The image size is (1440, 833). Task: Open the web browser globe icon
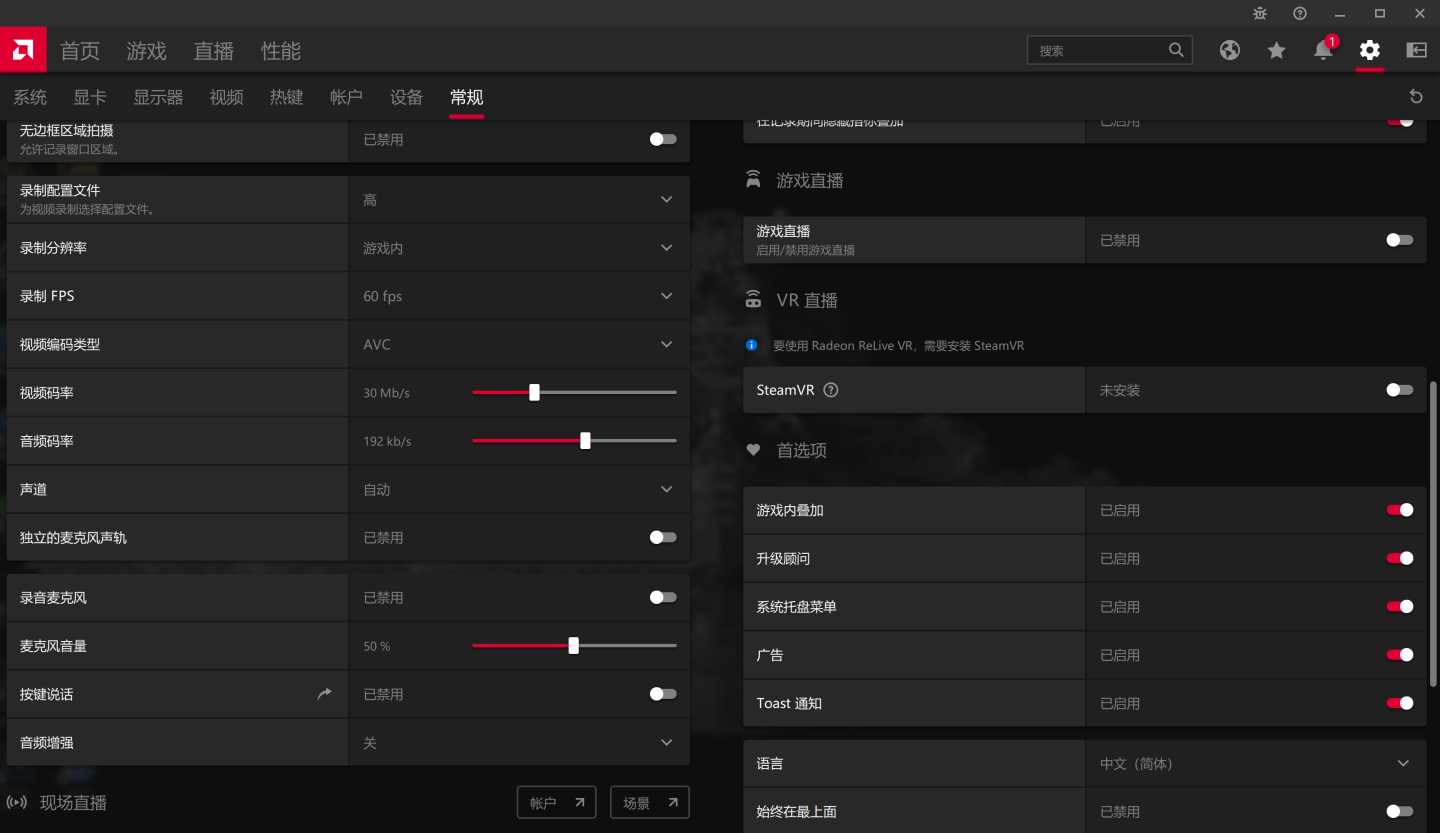(x=1230, y=50)
